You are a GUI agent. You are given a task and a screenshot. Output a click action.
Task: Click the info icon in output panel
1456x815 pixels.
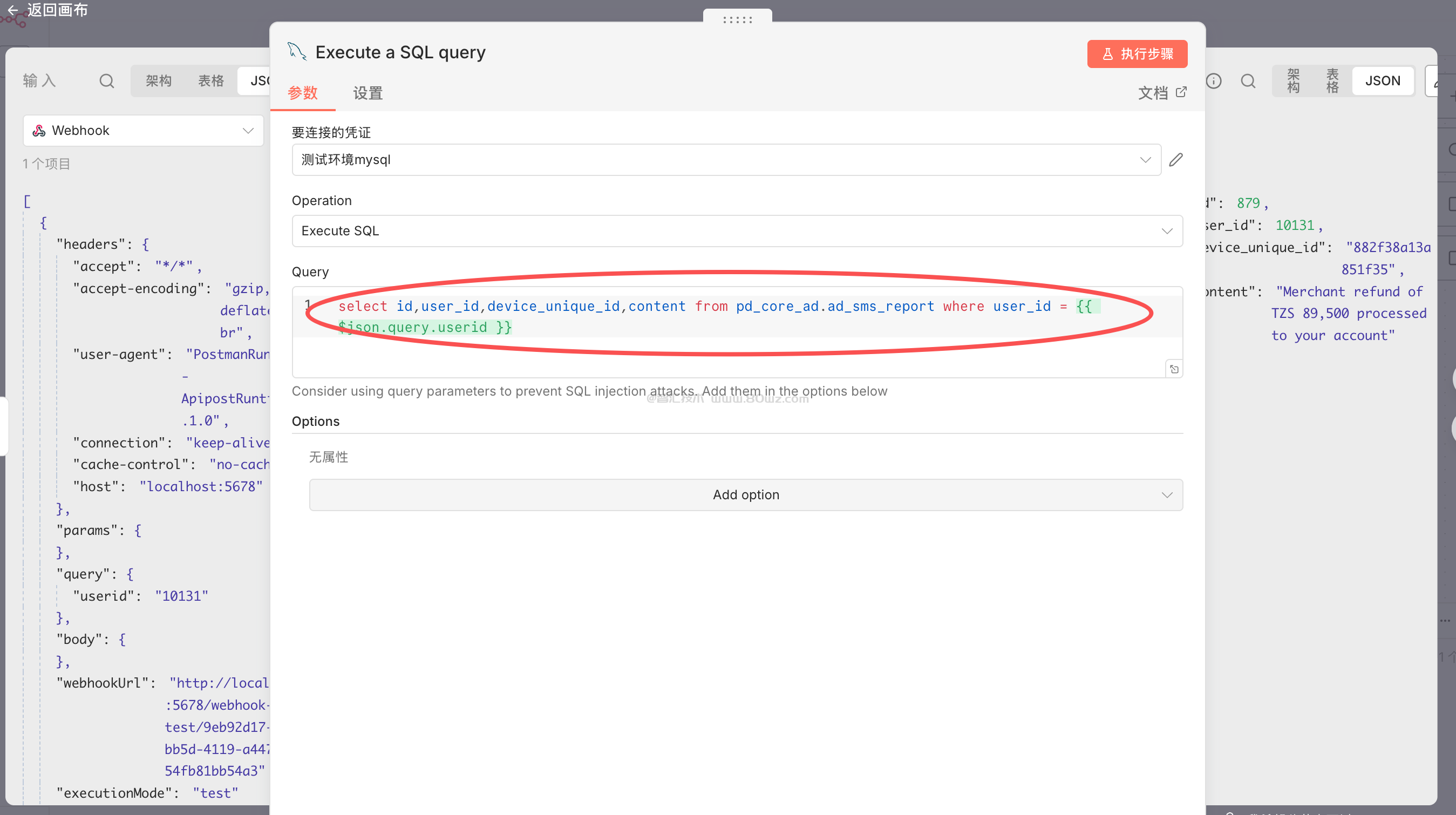click(x=1213, y=81)
